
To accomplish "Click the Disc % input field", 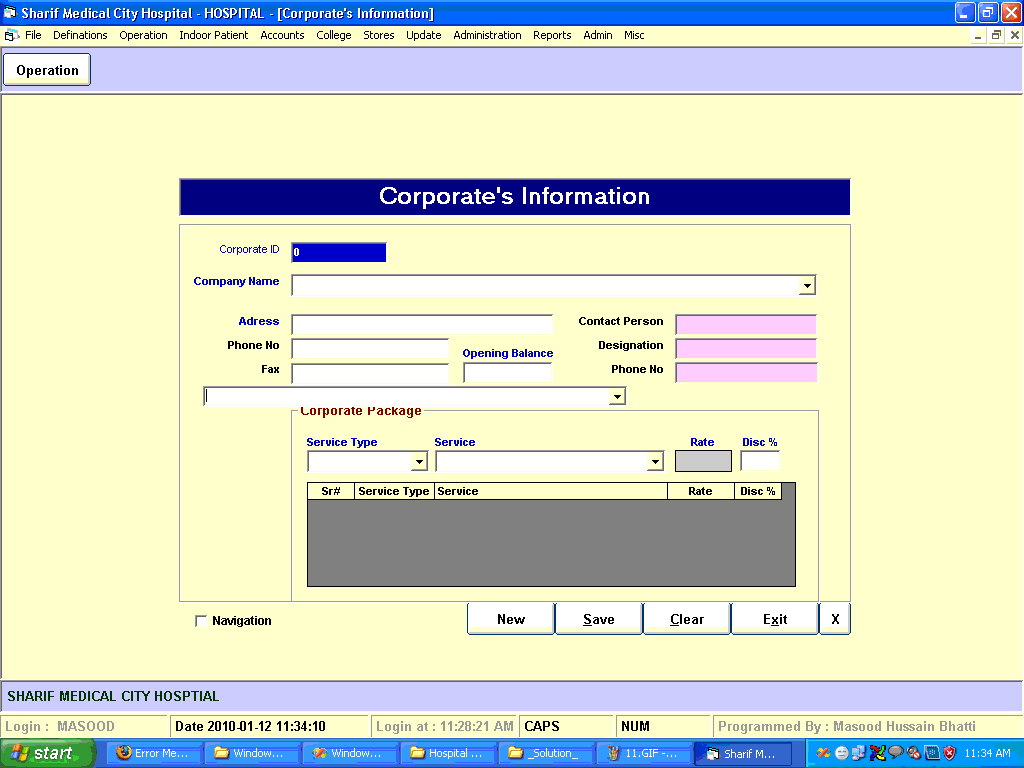I will pos(760,461).
